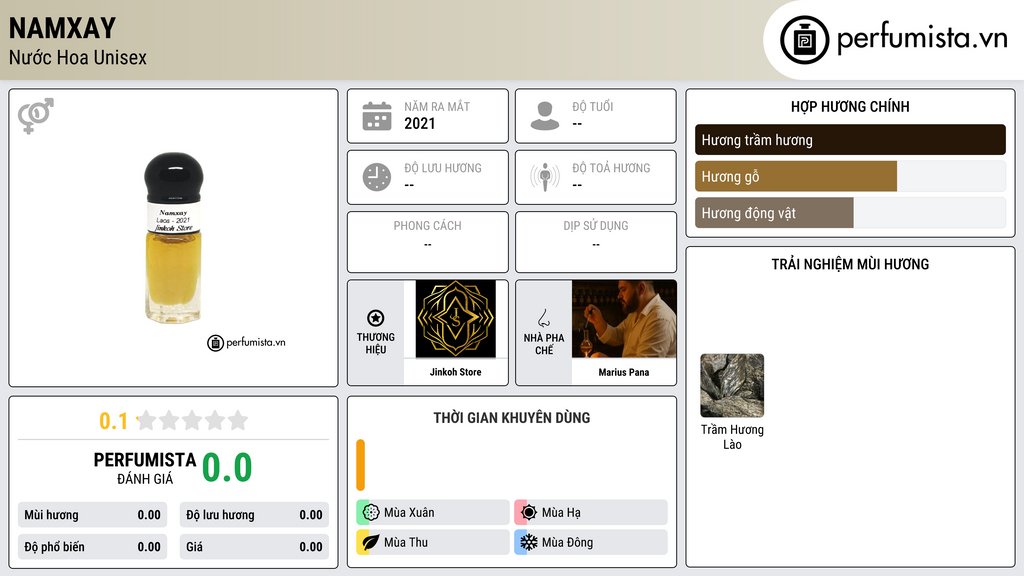This screenshot has height=576, width=1024.
Task: Click the Trầm Hương Lào note label
Action: coord(732,437)
